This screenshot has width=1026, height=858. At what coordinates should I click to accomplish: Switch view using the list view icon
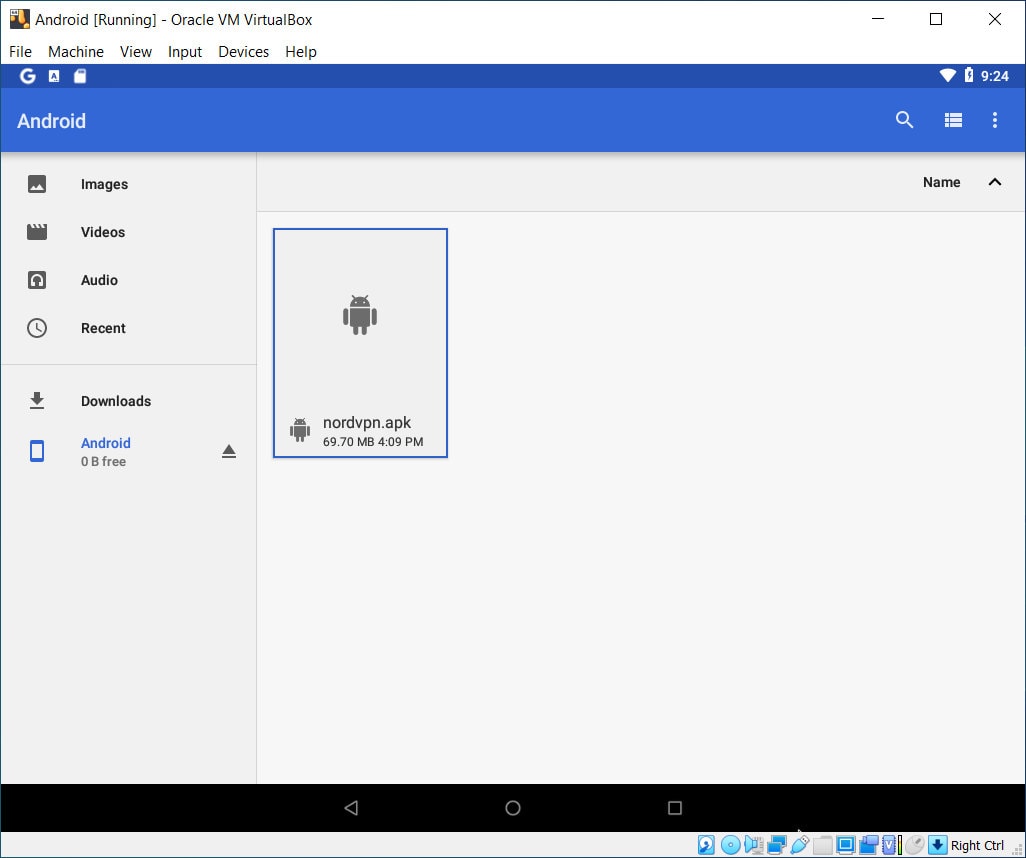click(953, 120)
